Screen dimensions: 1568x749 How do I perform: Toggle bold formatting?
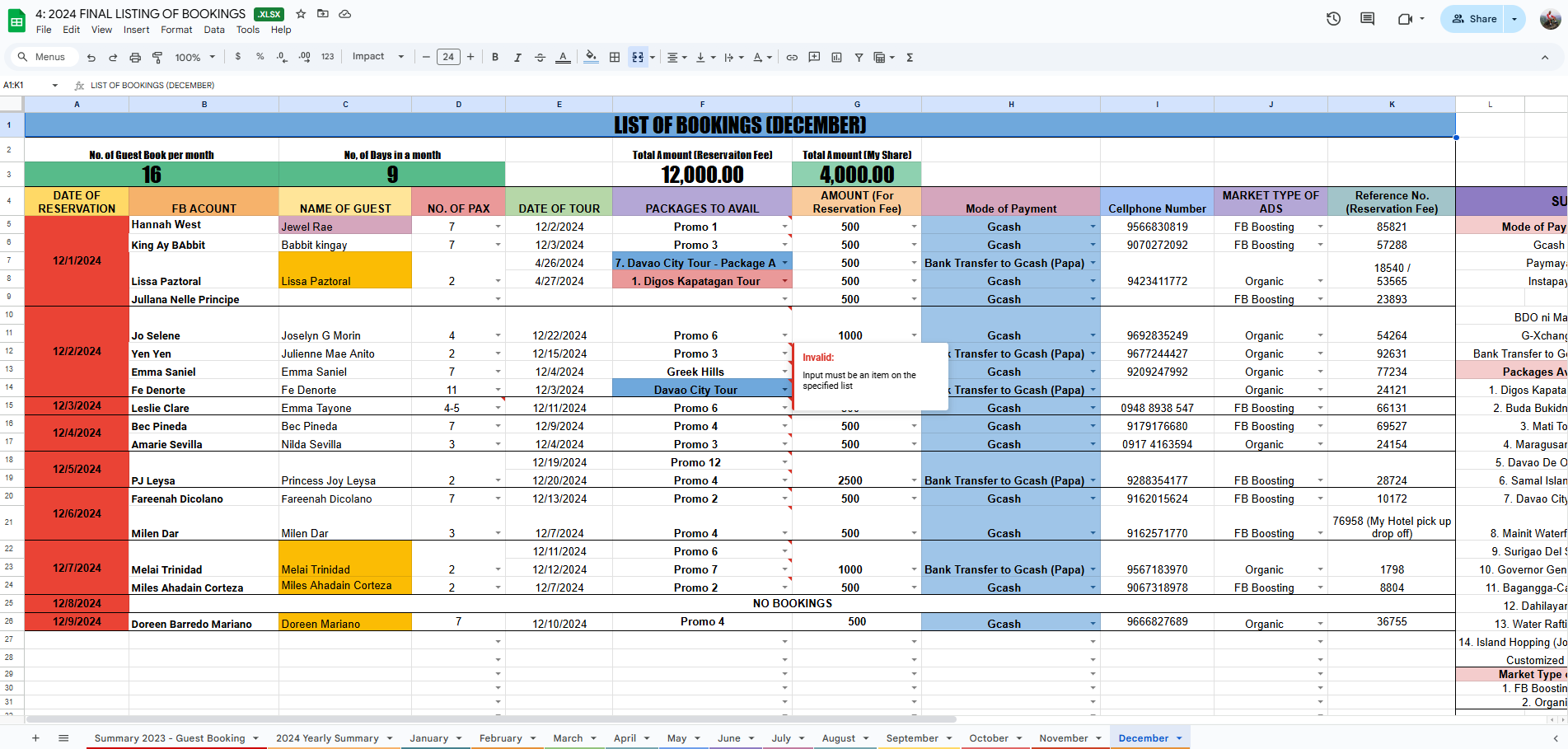coord(495,57)
